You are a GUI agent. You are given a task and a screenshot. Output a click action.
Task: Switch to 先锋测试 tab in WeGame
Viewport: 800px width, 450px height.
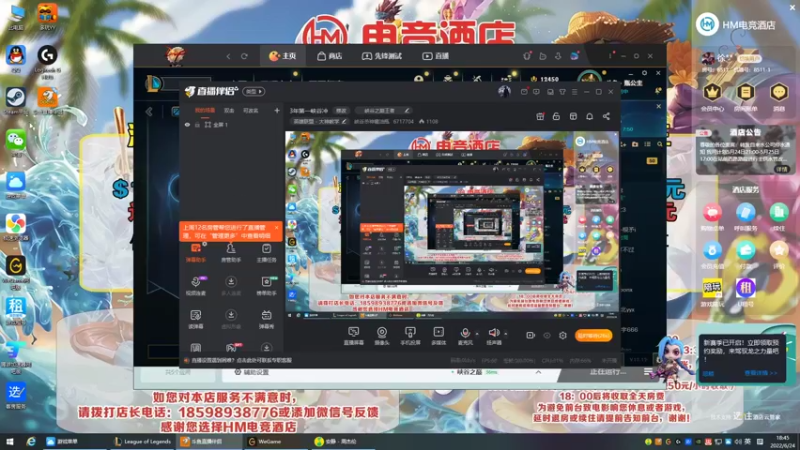pyautogui.click(x=382, y=56)
